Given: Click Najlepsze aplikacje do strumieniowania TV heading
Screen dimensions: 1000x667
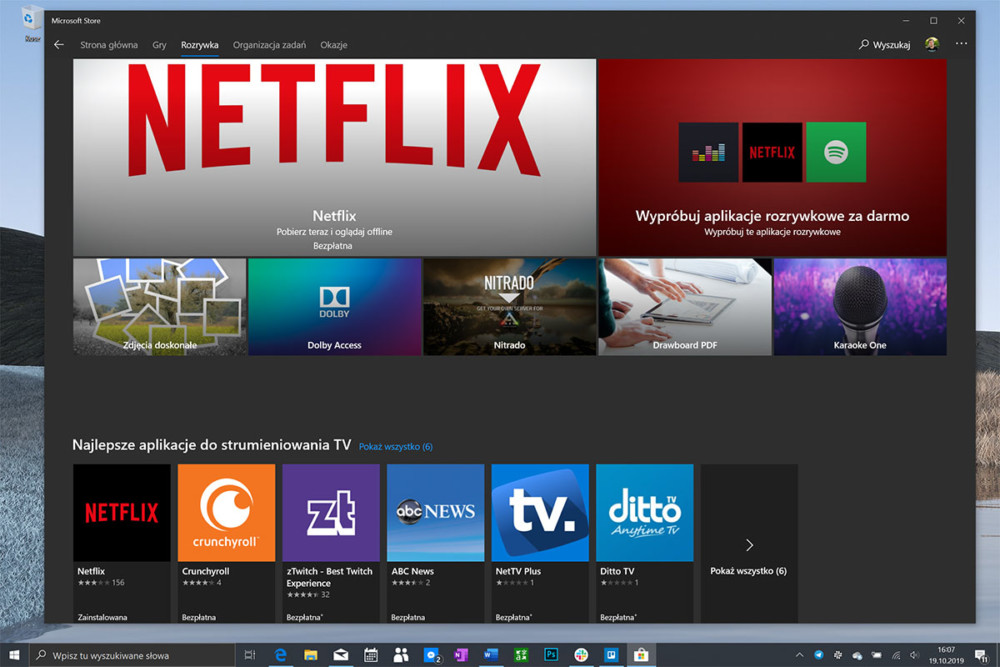Looking at the screenshot, I should [212, 445].
